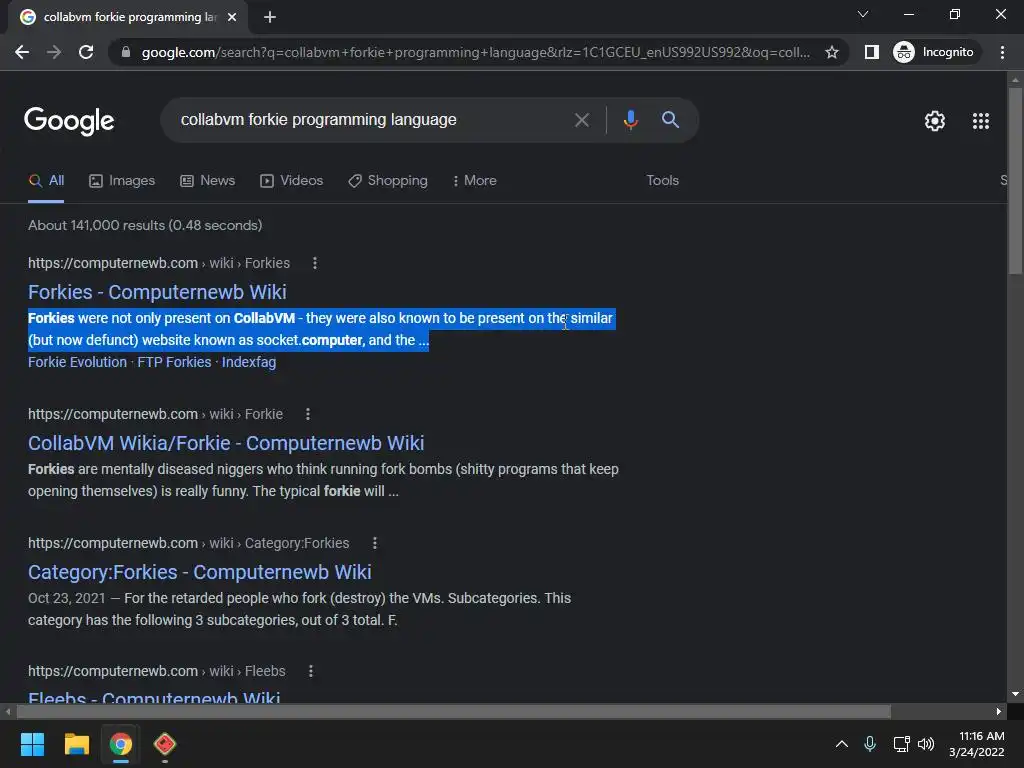Viewport: 1024px width, 768px height.
Task: Open options for the wiki › Forkies result
Action: pyautogui.click(x=315, y=263)
